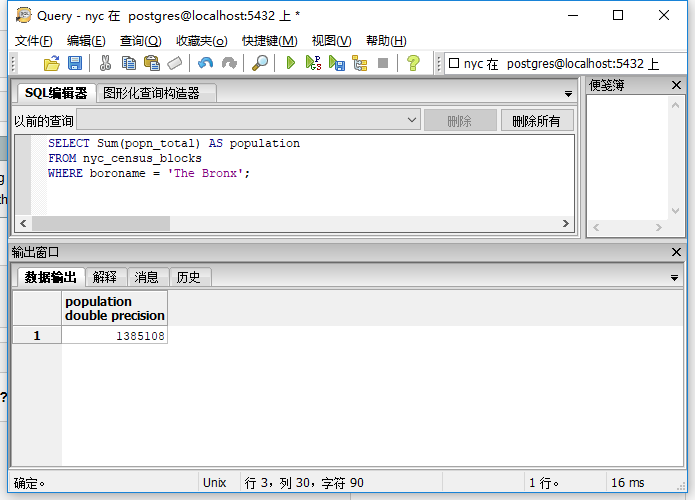
Task: Click the population column header
Action: 115,308
